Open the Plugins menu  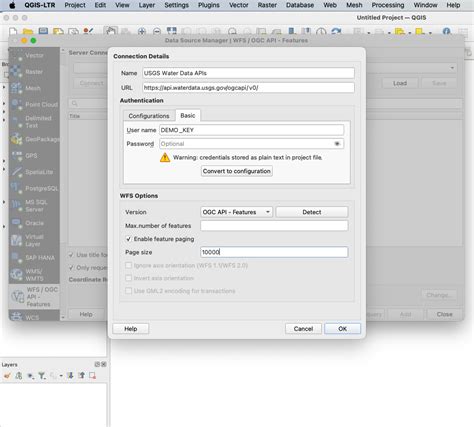(209, 5)
